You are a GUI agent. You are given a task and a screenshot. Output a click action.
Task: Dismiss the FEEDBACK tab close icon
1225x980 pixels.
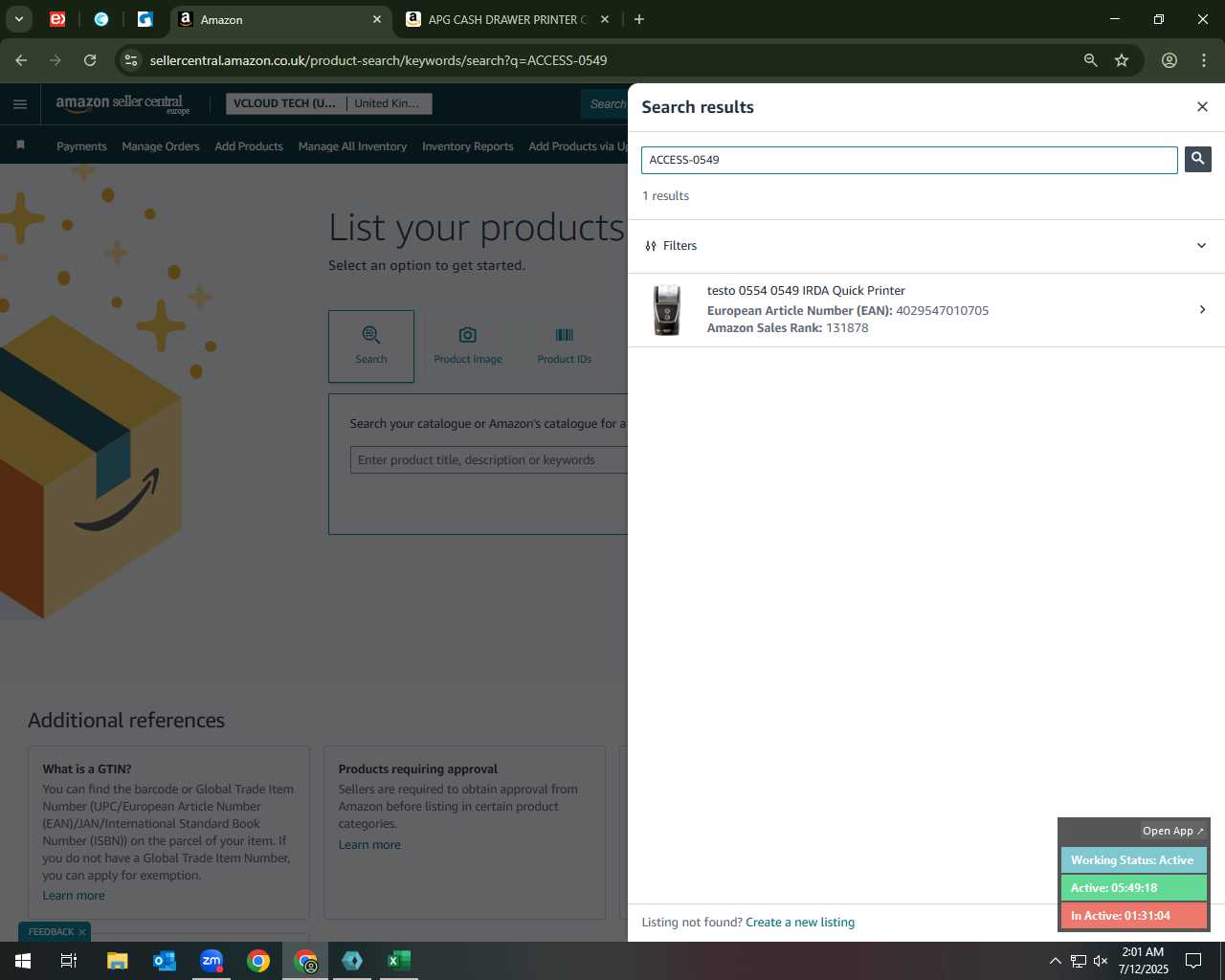tap(82, 932)
